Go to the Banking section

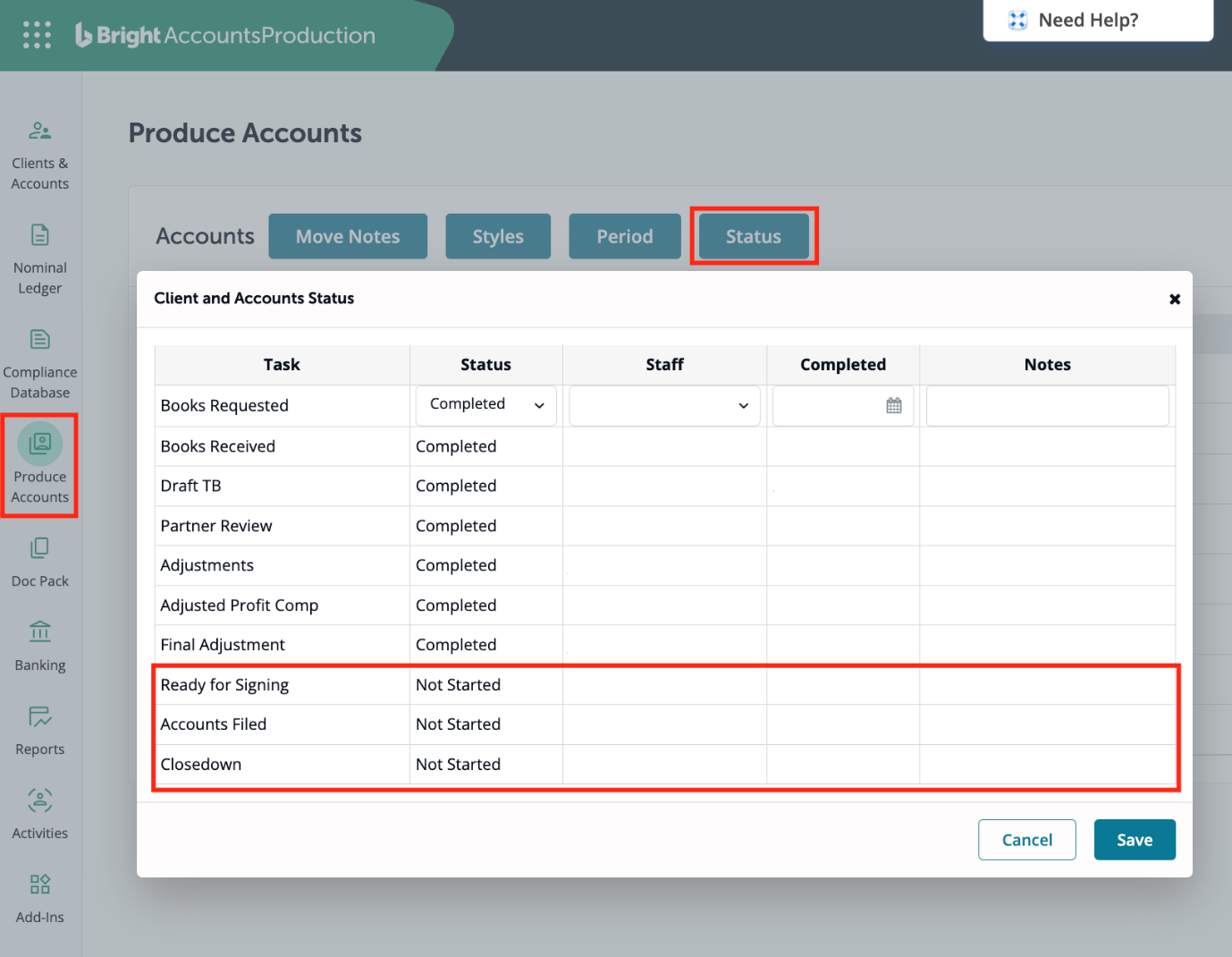coord(40,647)
